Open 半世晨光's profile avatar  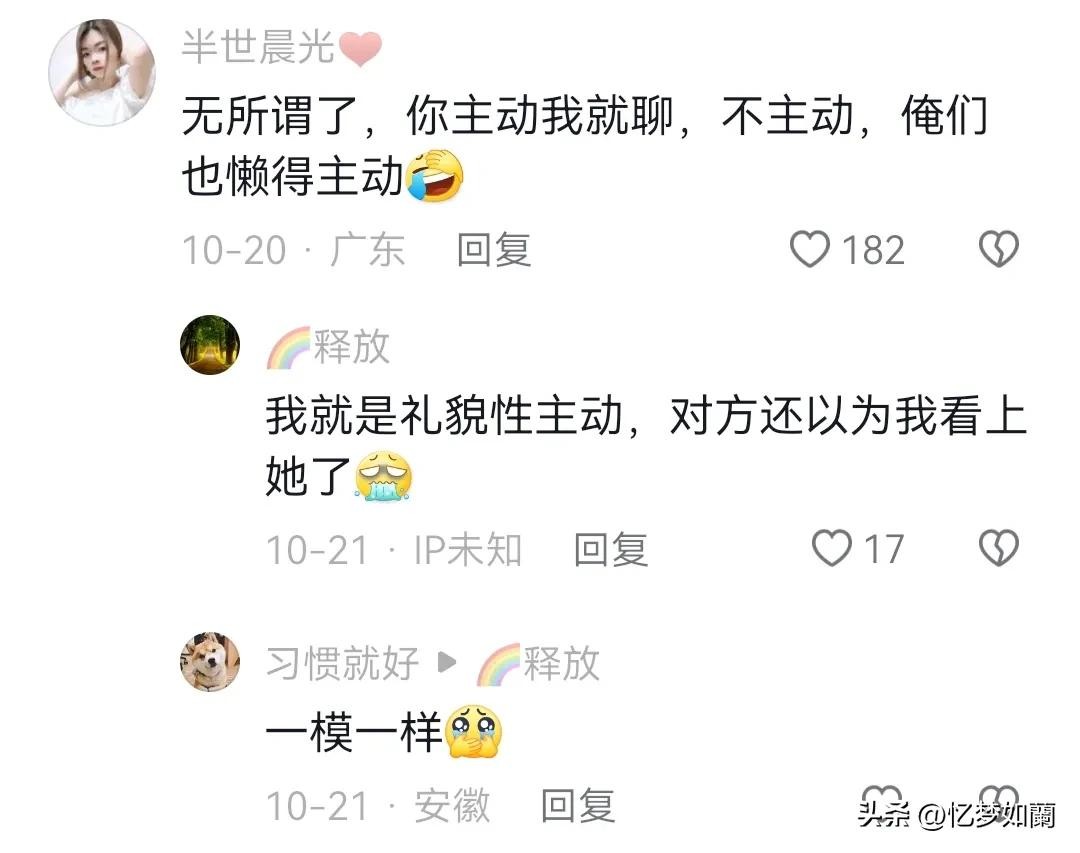102,72
